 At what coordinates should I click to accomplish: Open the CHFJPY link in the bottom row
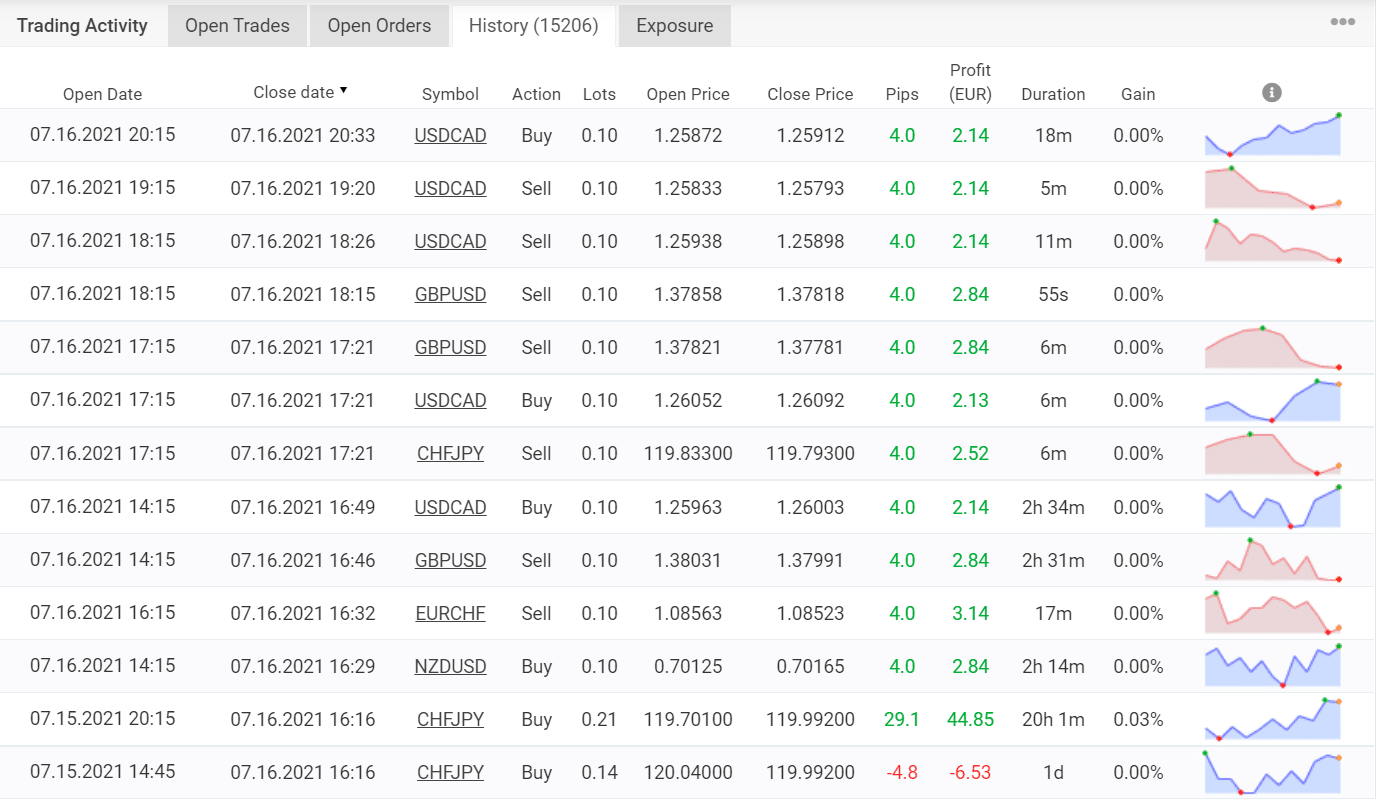tap(450, 772)
